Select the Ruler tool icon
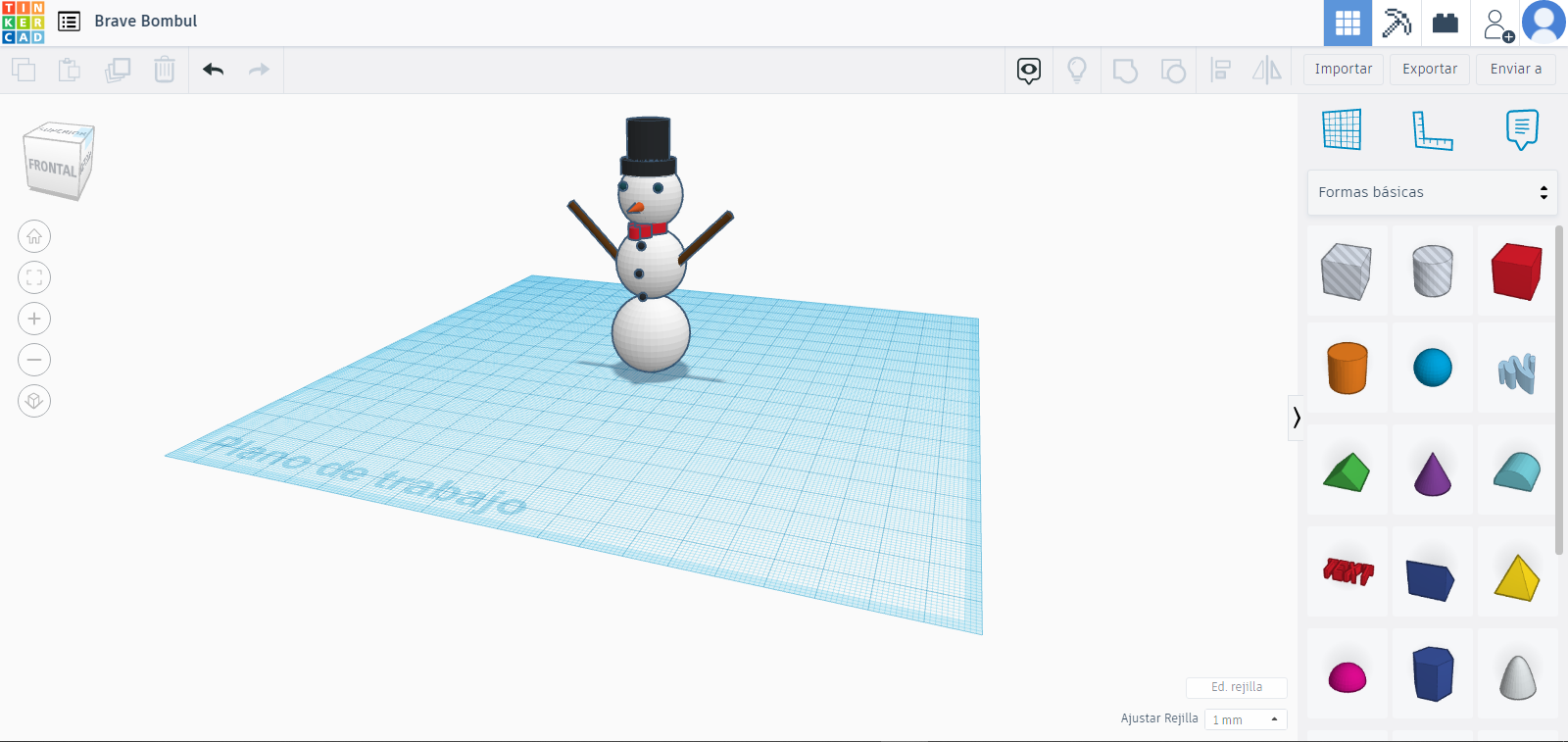Viewport: 1568px width, 742px height. (x=1433, y=130)
